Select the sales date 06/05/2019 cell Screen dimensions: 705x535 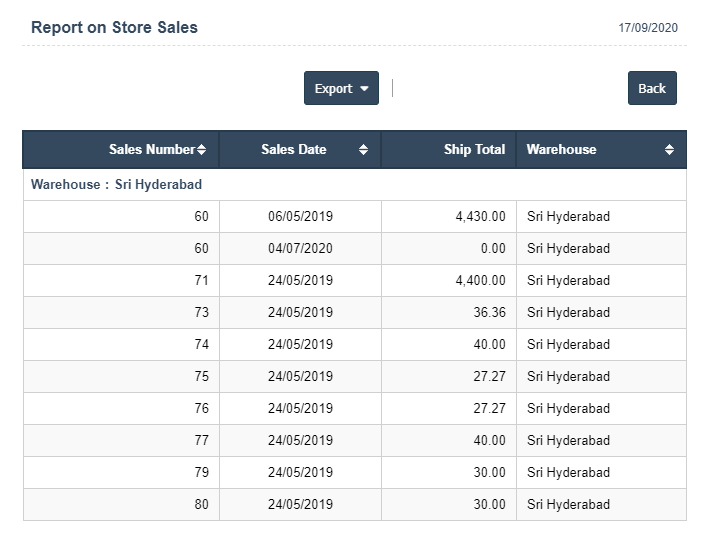(x=300, y=217)
